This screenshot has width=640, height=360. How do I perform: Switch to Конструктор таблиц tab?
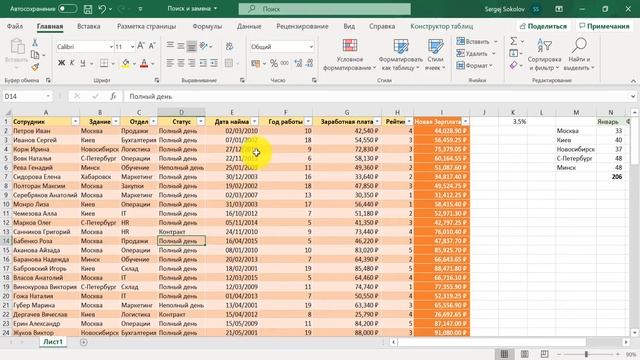click(x=442, y=26)
